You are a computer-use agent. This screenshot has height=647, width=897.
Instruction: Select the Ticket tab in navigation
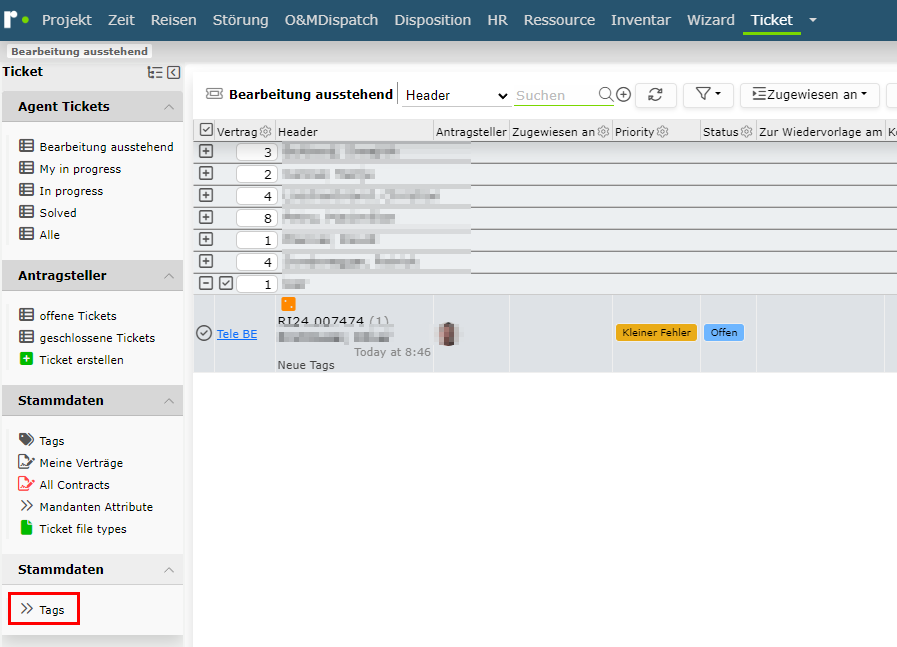(772, 20)
